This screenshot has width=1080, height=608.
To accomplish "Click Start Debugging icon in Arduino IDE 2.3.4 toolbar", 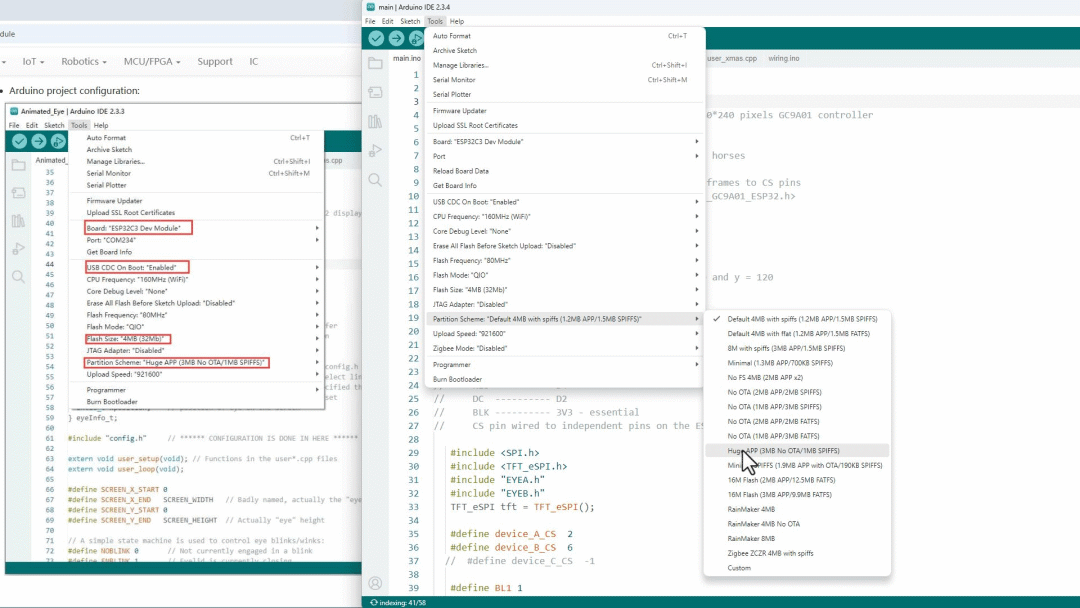I will [416, 39].
